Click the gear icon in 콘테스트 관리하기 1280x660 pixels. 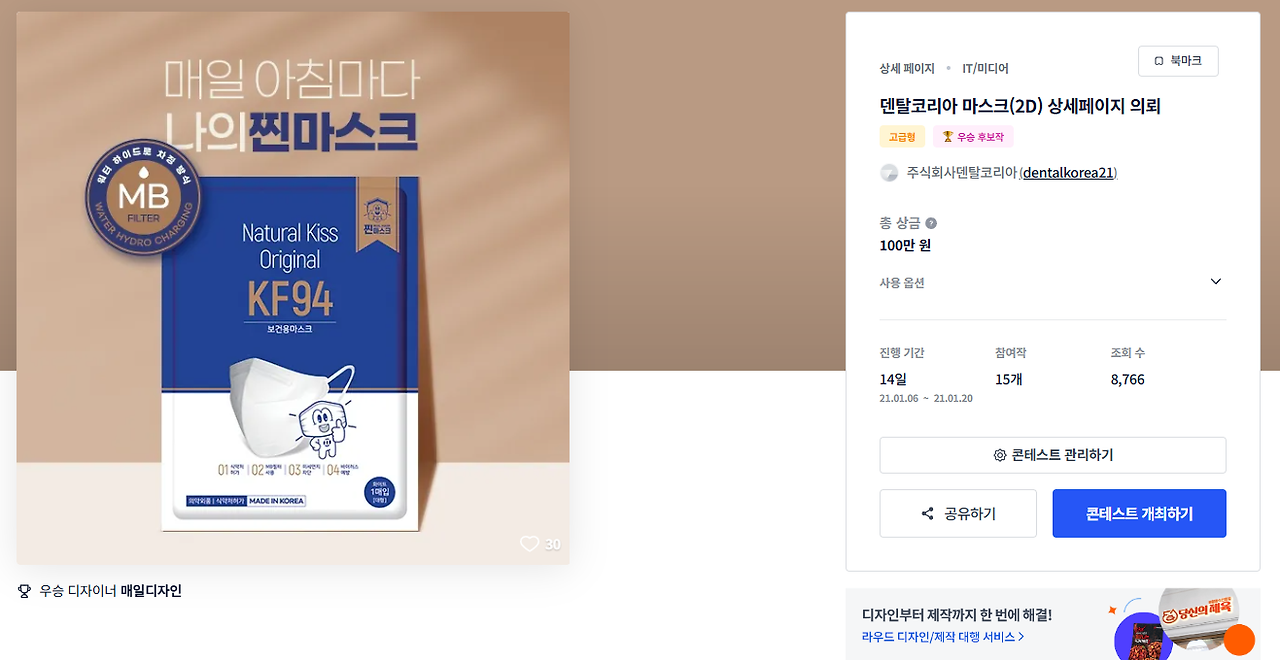999,455
